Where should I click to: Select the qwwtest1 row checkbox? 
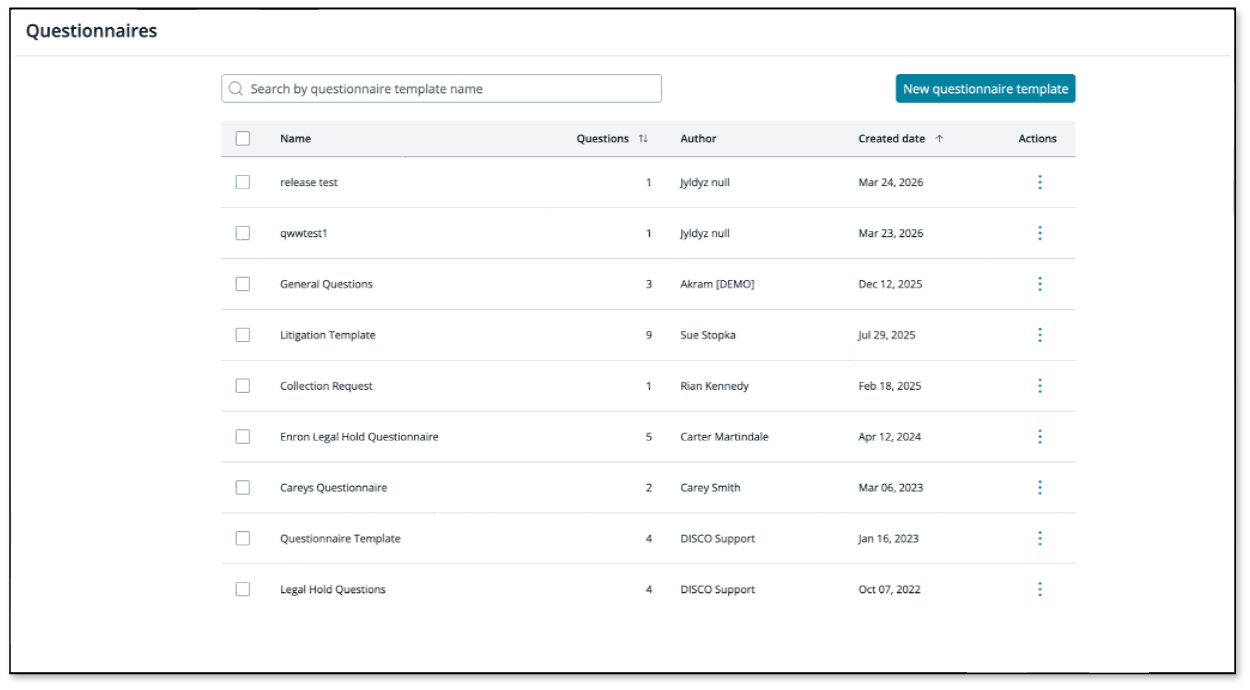coord(243,233)
